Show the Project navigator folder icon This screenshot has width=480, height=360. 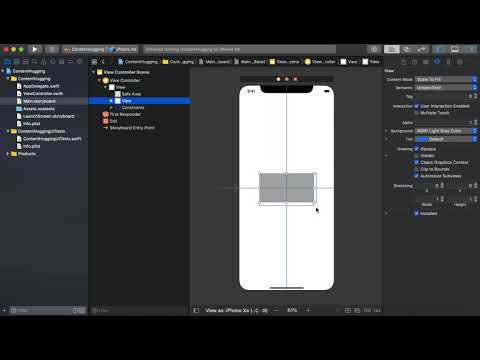(x=7, y=62)
